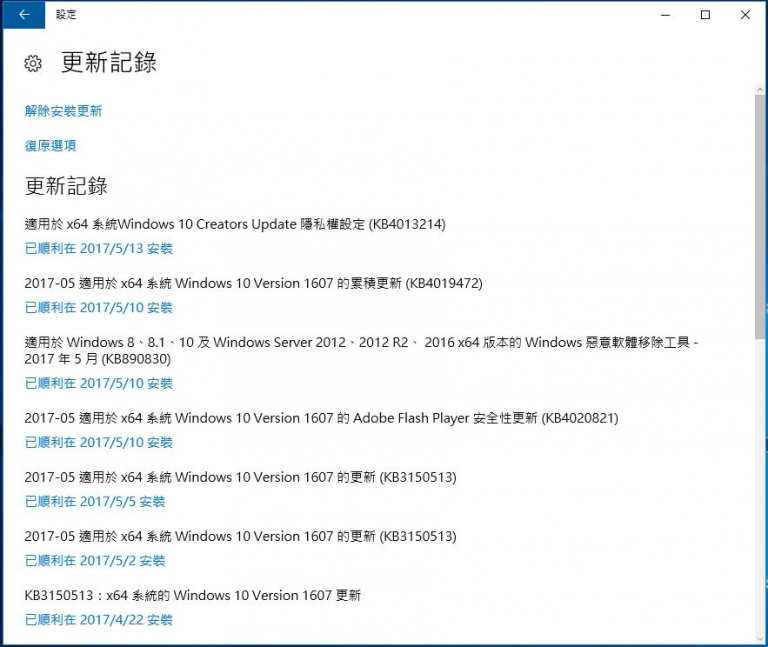
Task: Click the 更新記錄 section heading
Action: [66, 186]
